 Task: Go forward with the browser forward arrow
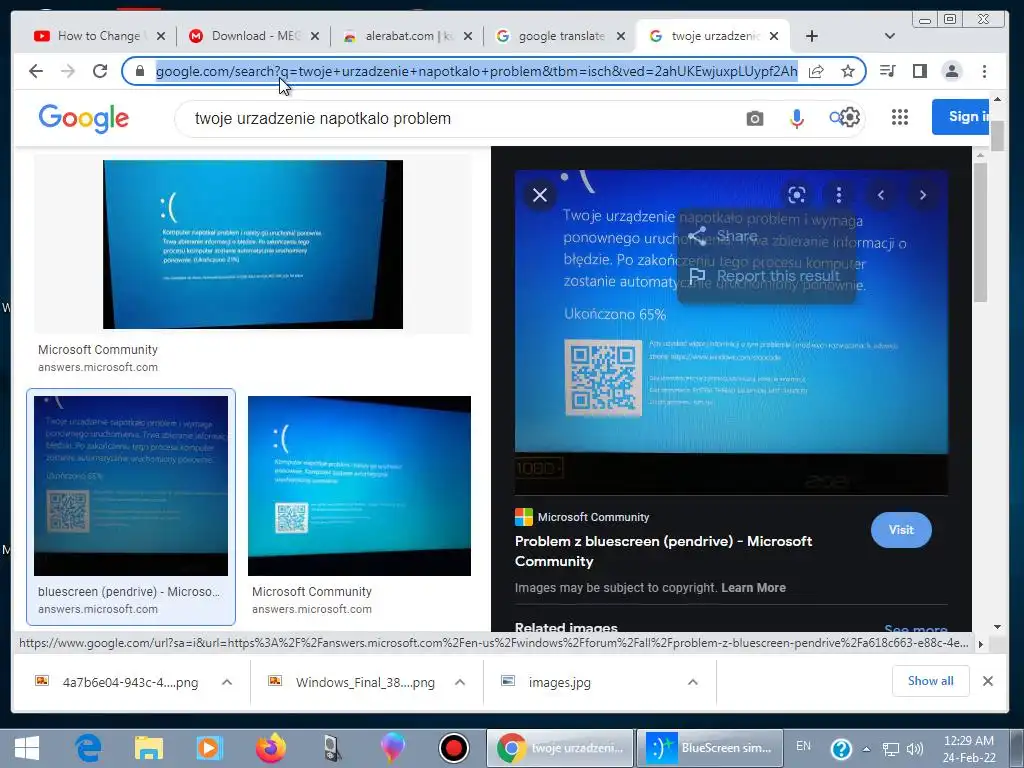click(68, 71)
